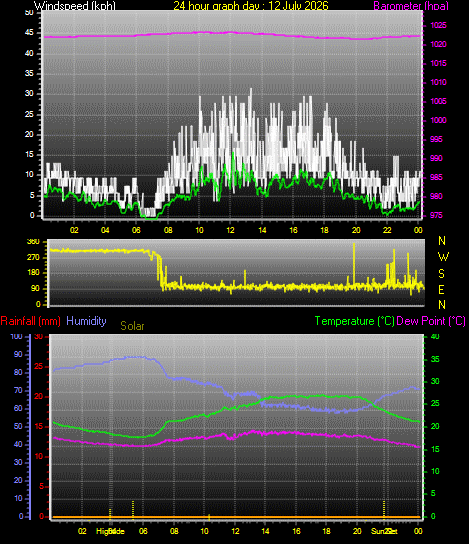Click the 30 value on the green temperature axis

point(435,381)
